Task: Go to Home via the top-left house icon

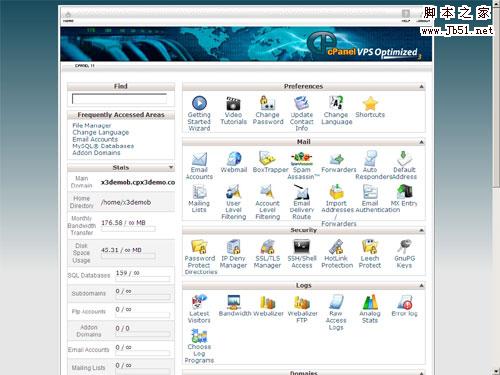Action: 68,16
